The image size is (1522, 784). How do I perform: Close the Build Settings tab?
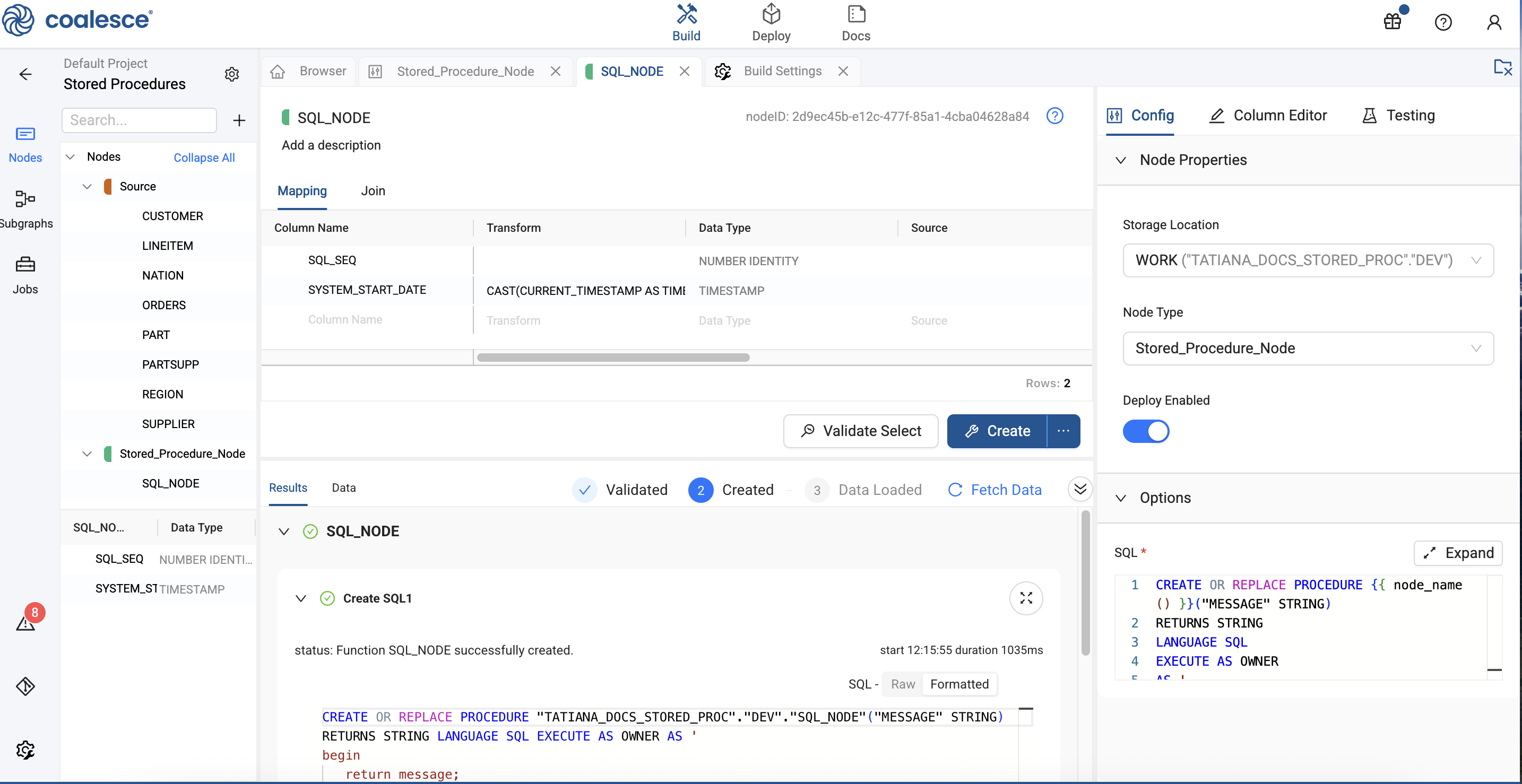[843, 72]
